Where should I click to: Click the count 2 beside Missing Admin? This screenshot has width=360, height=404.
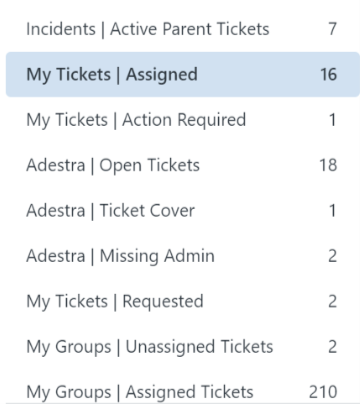coord(332,256)
